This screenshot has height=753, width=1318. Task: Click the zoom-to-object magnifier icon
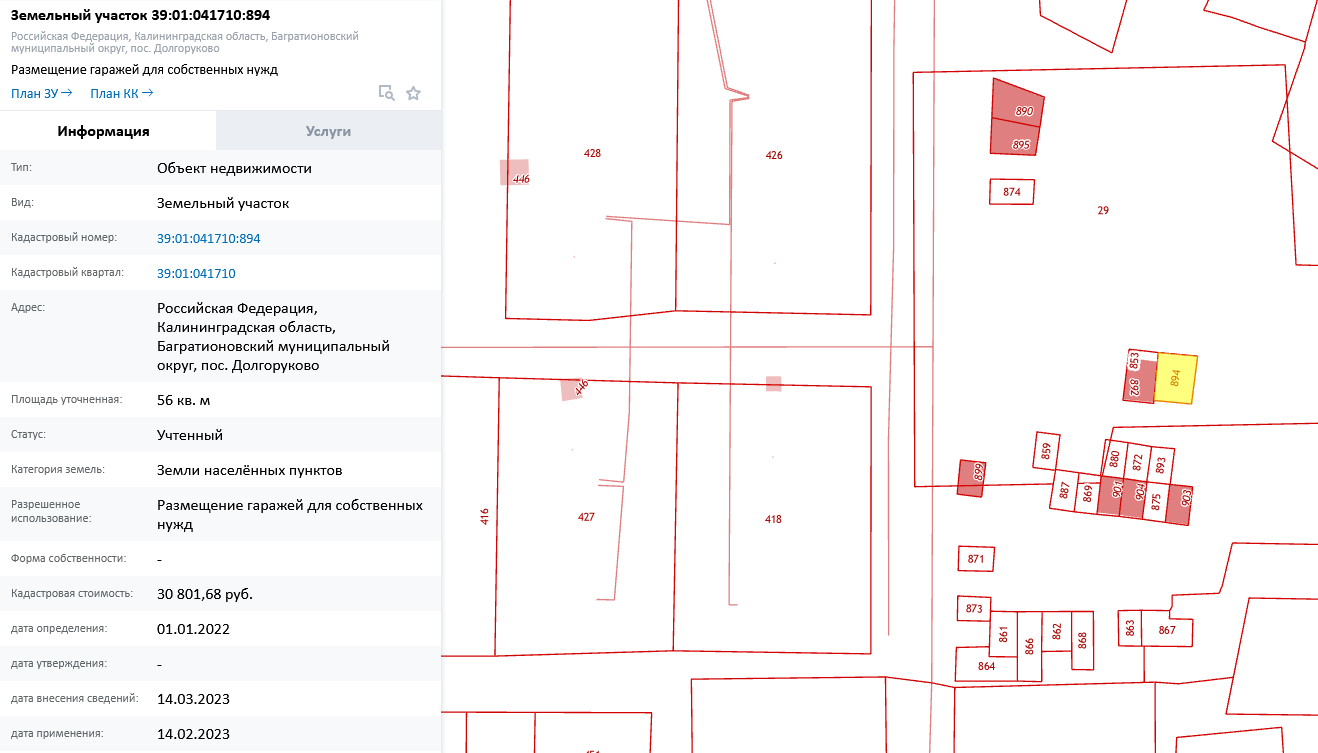coord(386,93)
